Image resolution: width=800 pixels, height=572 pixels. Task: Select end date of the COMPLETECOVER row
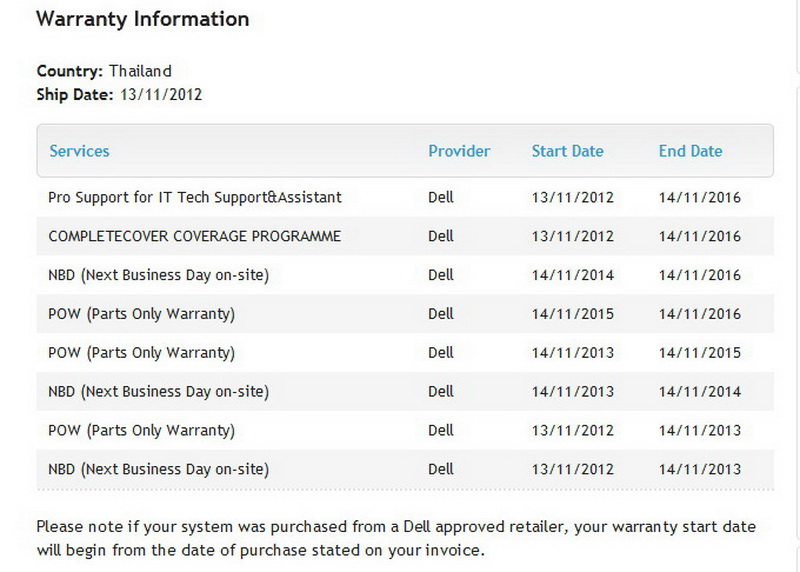coord(700,237)
